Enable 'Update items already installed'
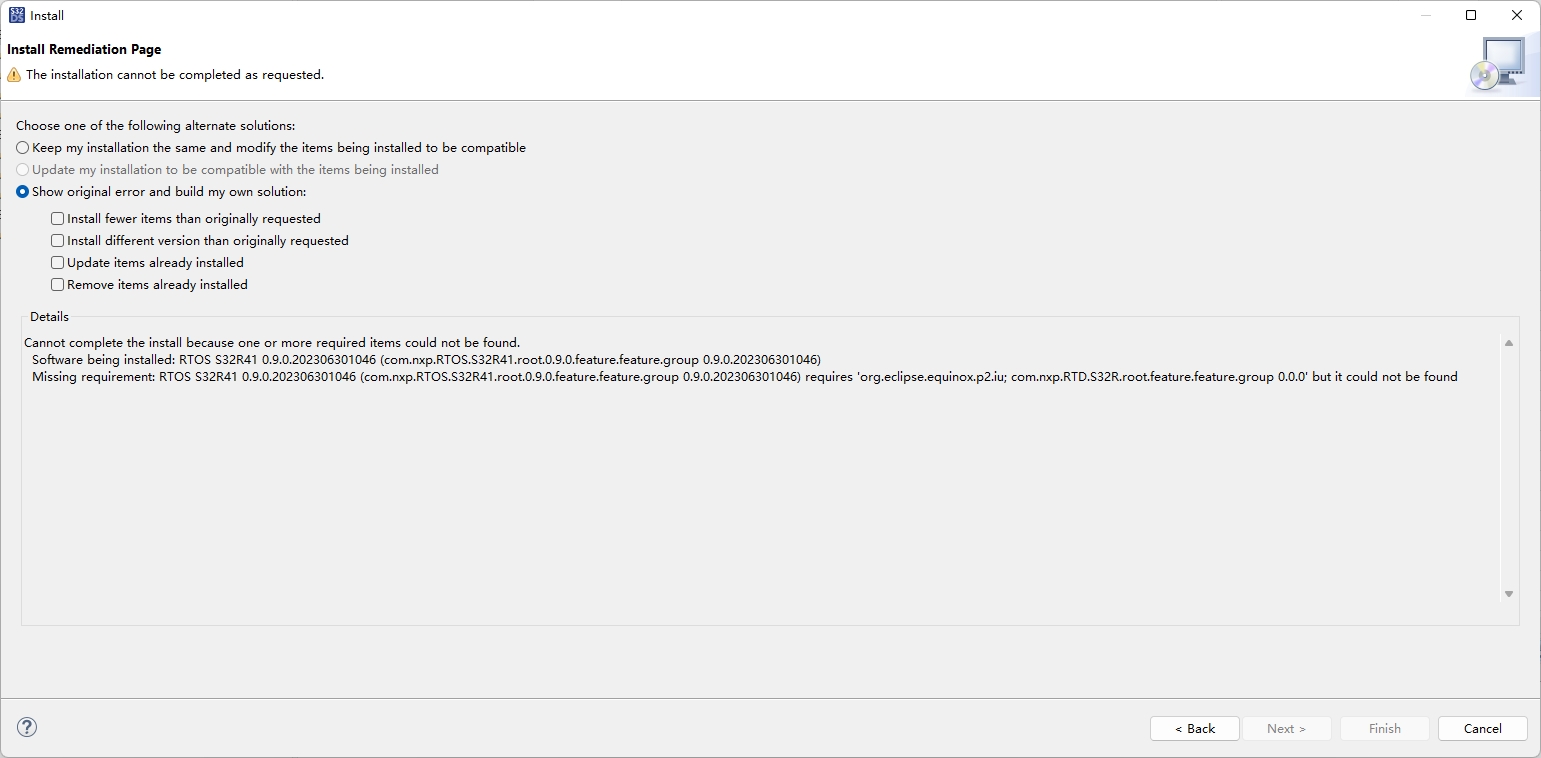The width and height of the screenshot is (1541, 758). click(58, 262)
